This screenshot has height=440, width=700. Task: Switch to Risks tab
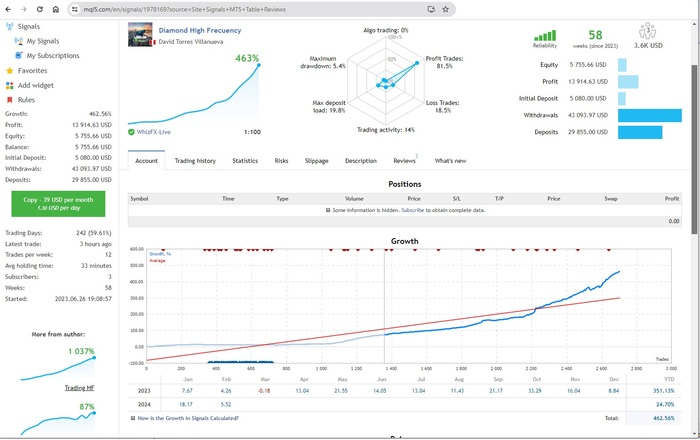(281, 161)
